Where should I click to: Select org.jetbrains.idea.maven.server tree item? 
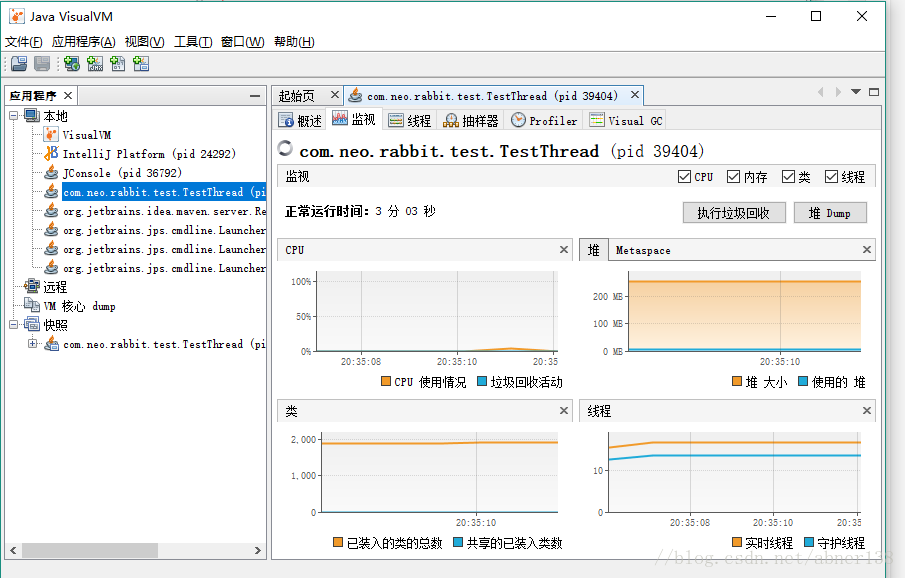164,211
